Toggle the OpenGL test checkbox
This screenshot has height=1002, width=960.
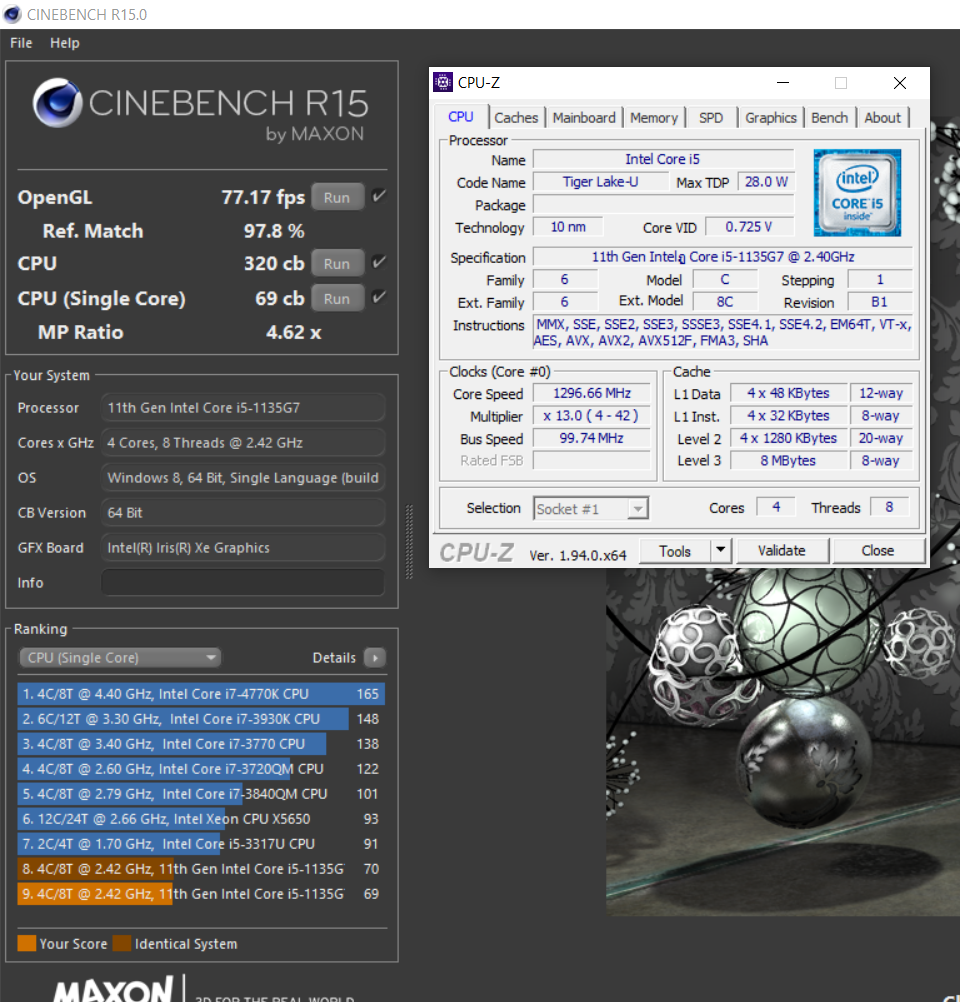coord(378,196)
